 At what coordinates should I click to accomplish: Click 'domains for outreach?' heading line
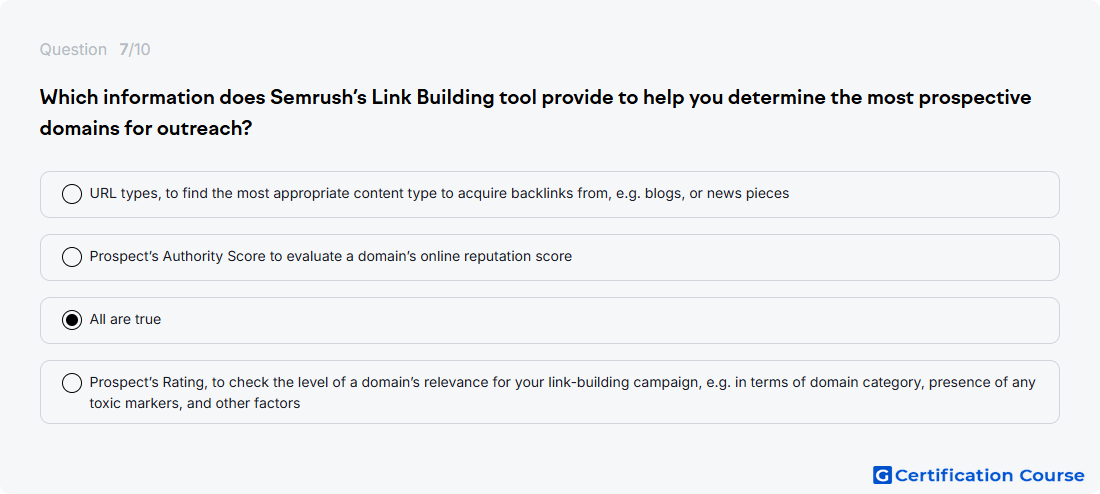coord(146,129)
